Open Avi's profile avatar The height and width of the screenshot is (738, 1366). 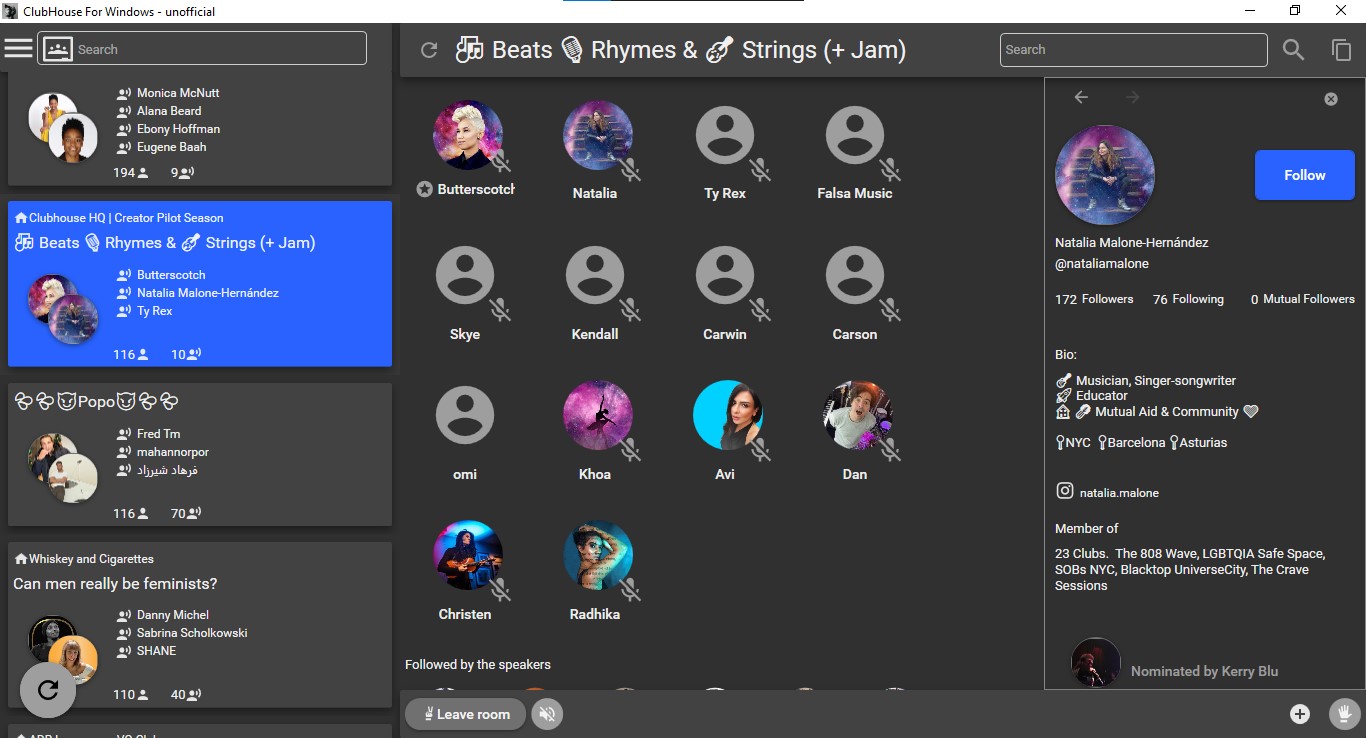click(727, 415)
